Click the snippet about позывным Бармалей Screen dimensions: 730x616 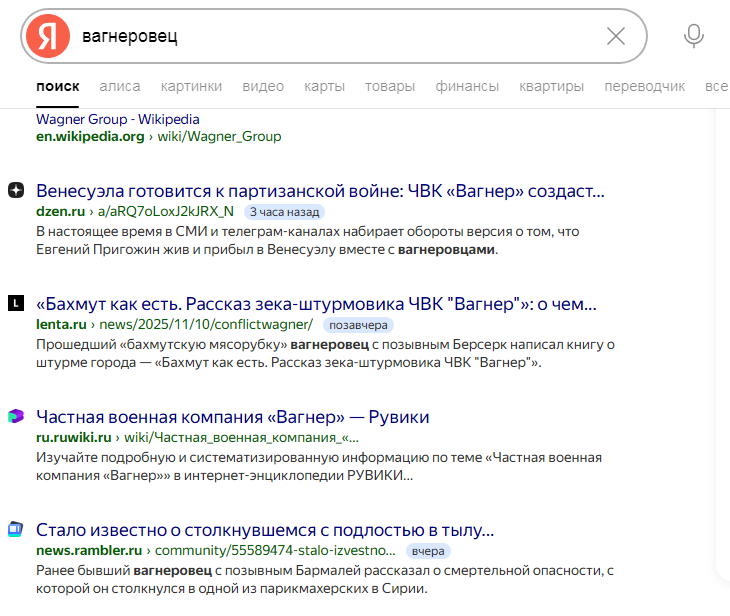pyautogui.click(x=325, y=580)
